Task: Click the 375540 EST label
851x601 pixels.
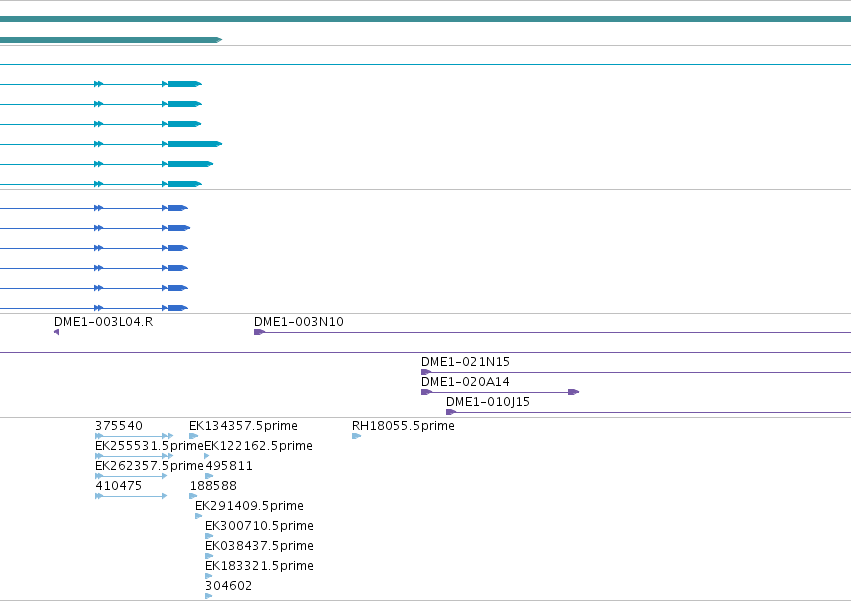Action: pos(119,426)
